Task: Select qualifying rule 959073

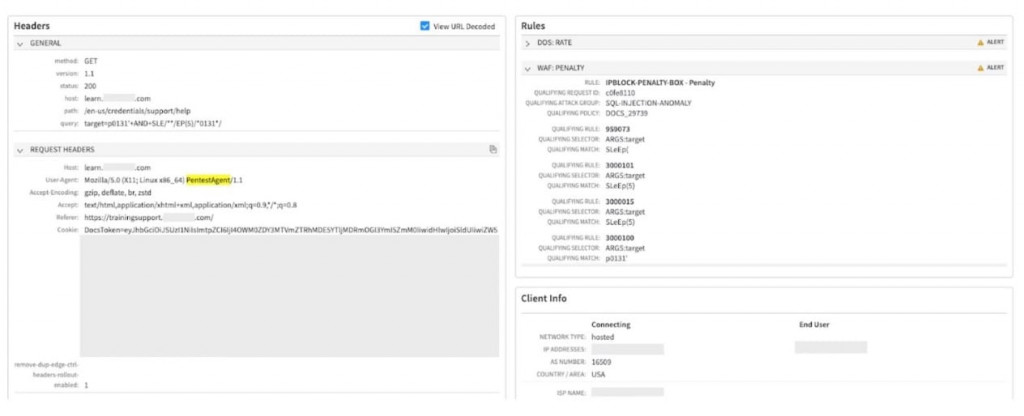Action: click(x=617, y=129)
